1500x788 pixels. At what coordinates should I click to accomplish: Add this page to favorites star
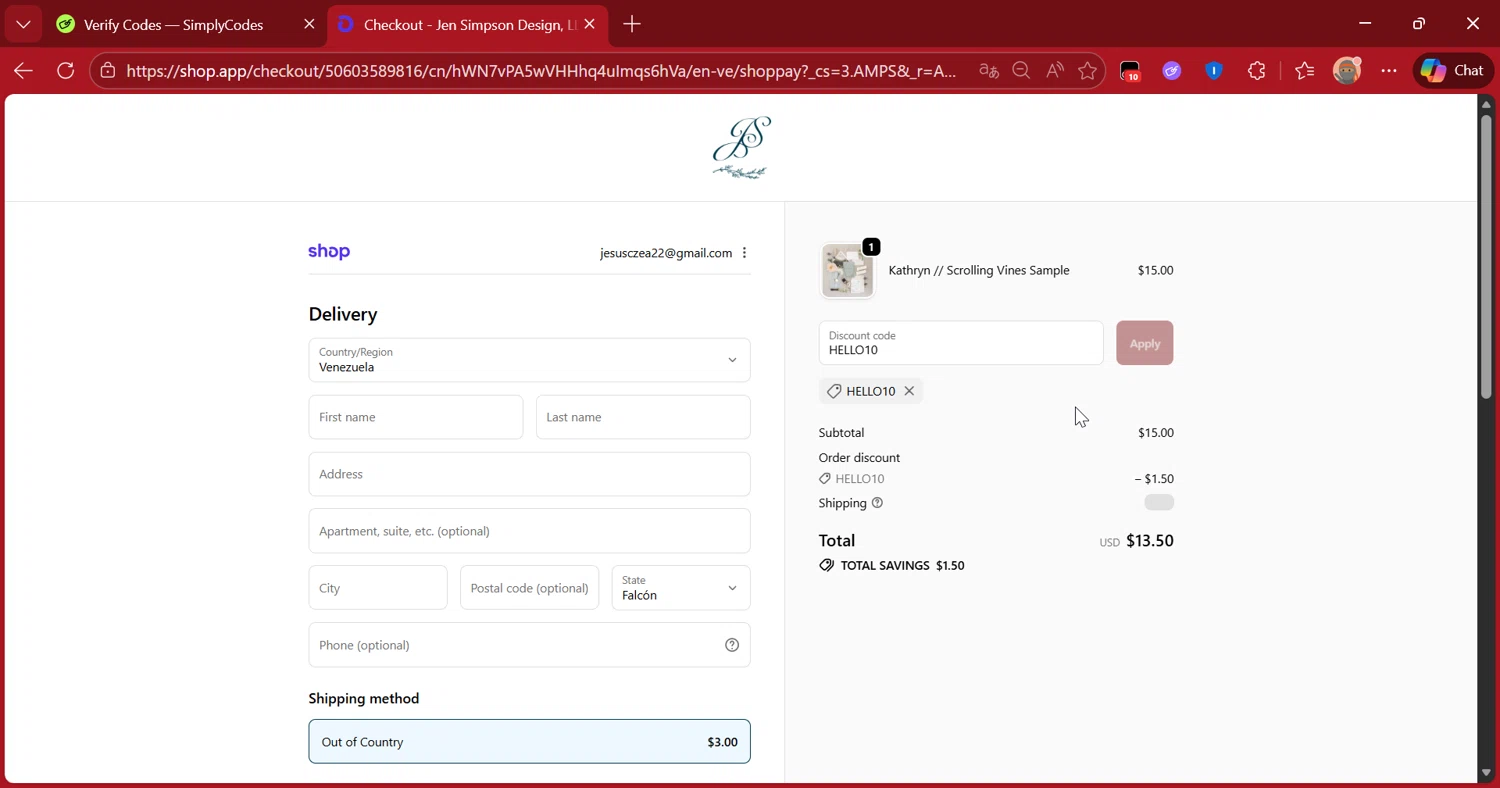pyautogui.click(x=1087, y=71)
